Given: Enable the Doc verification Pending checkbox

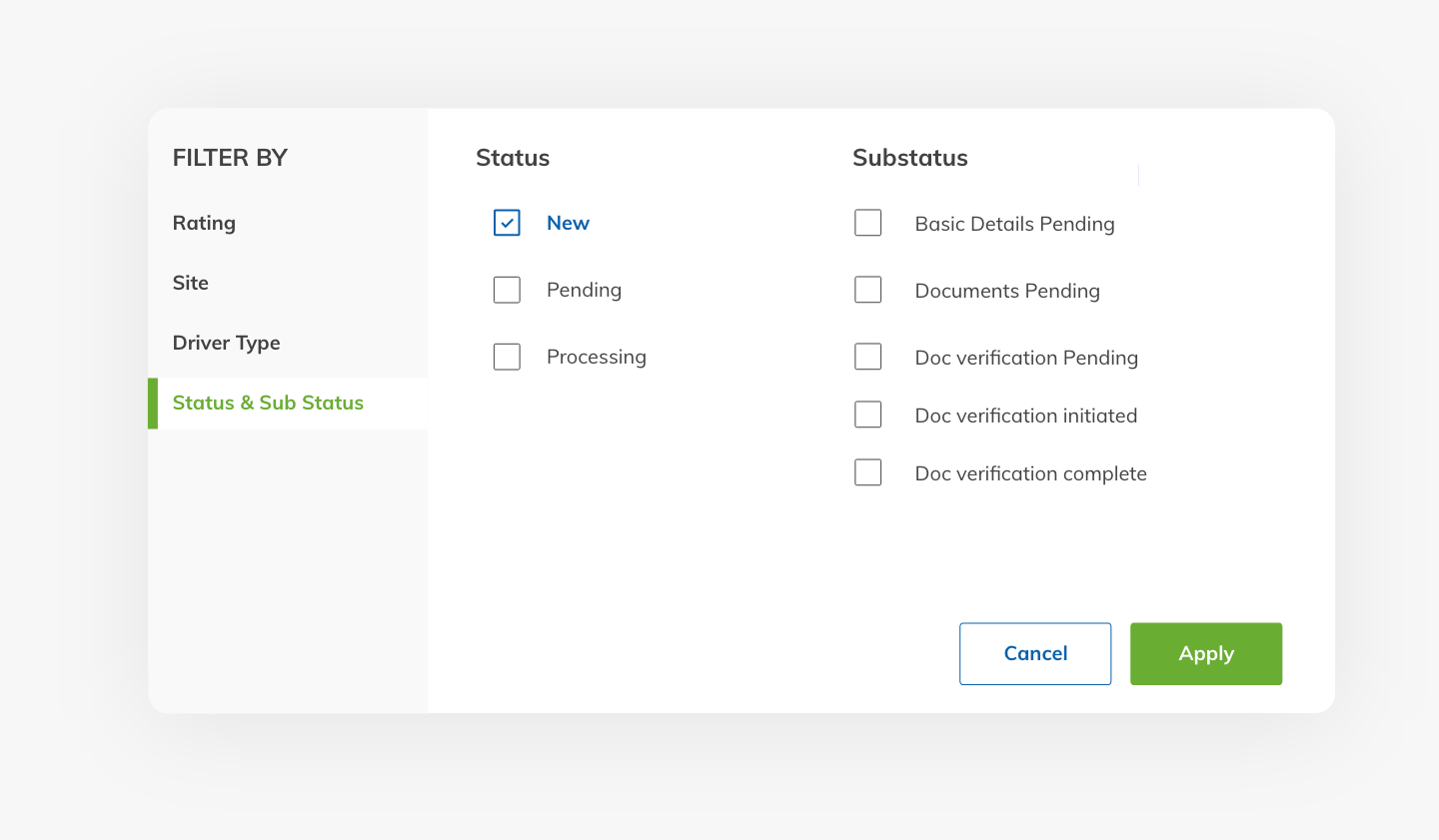Looking at the screenshot, I should (867, 357).
